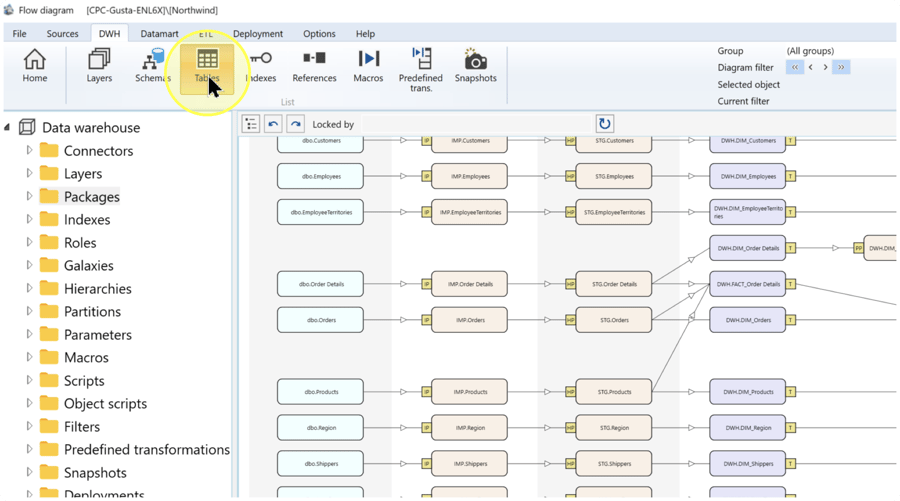Image resolution: width=900 pixels, height=501 pixels.
Task: Switch to the Sources tab
Action: tap(62, 33)
